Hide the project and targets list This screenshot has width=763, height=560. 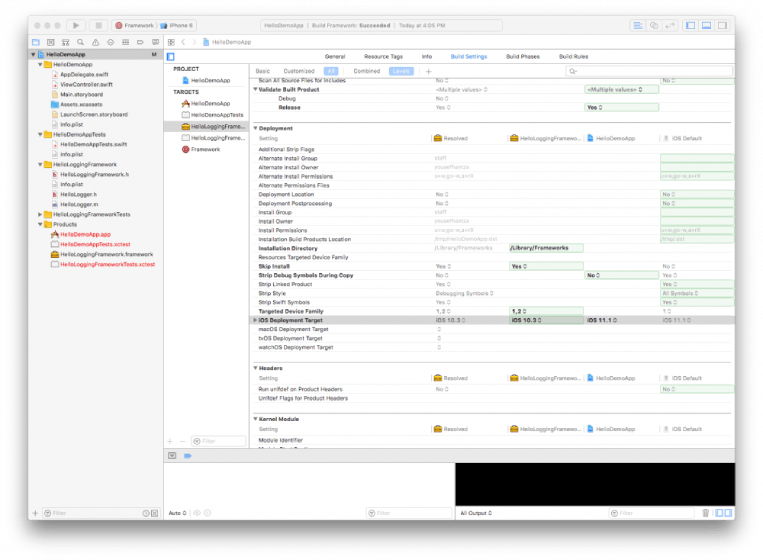[x=171, y=57]
